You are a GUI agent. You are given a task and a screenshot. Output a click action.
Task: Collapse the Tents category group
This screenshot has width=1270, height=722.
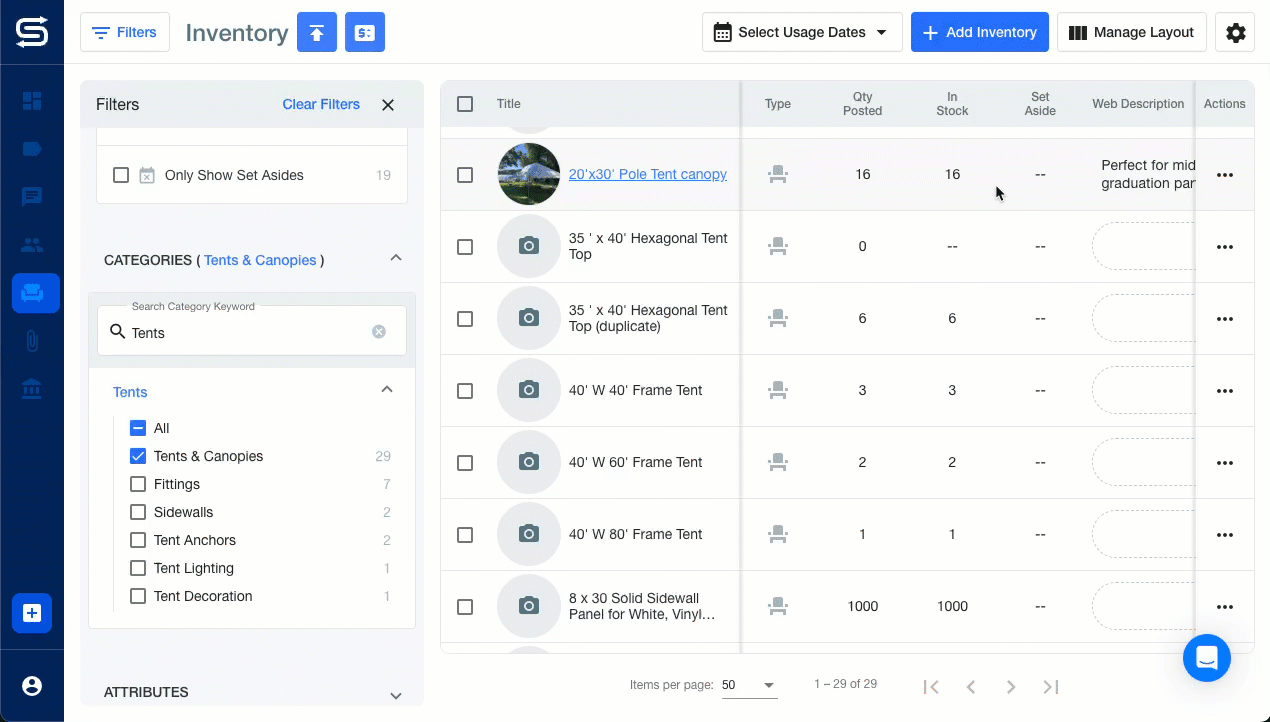coord(387,390)
